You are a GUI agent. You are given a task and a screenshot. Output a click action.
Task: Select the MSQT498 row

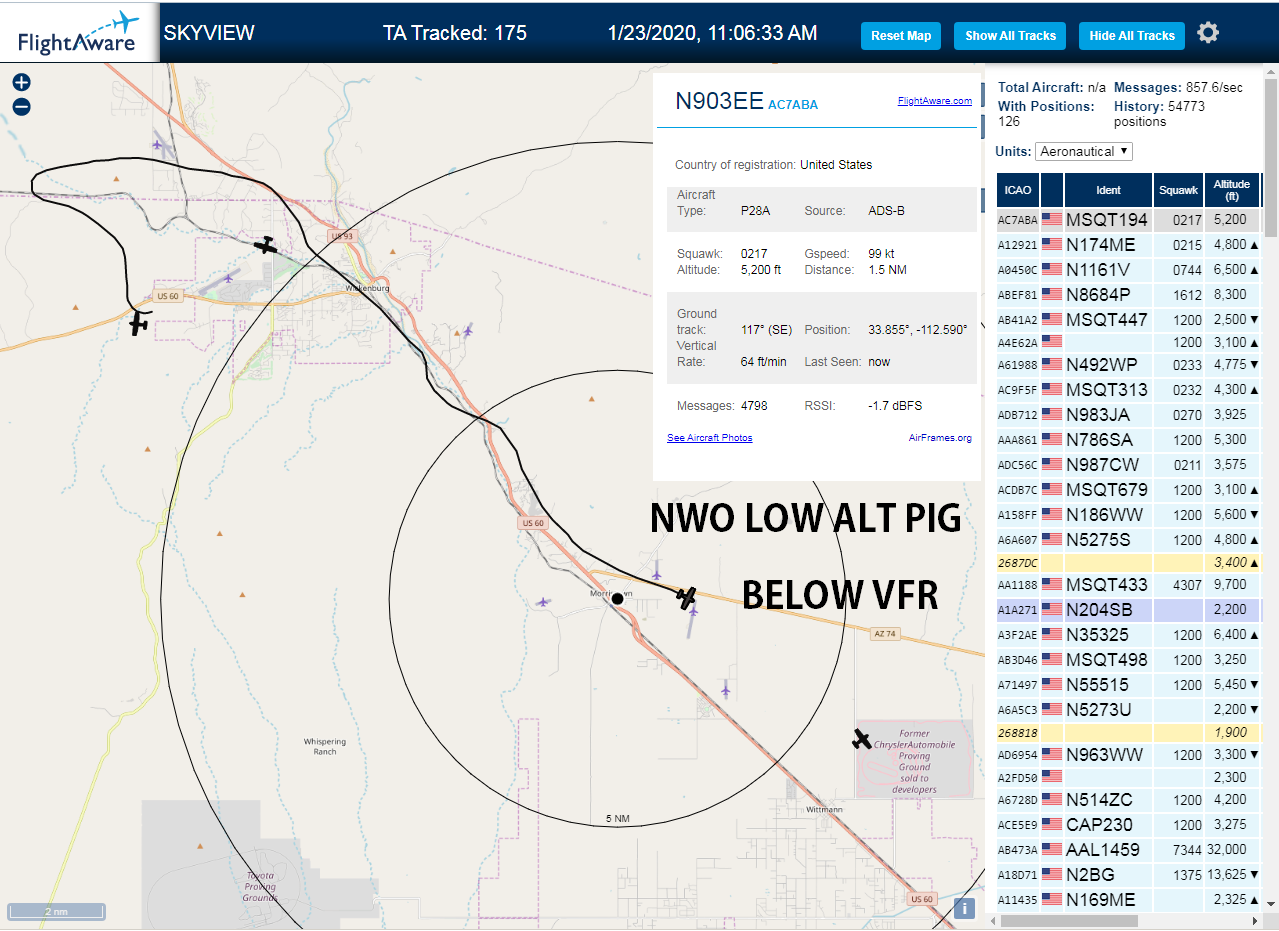(x=1128, y=660)
